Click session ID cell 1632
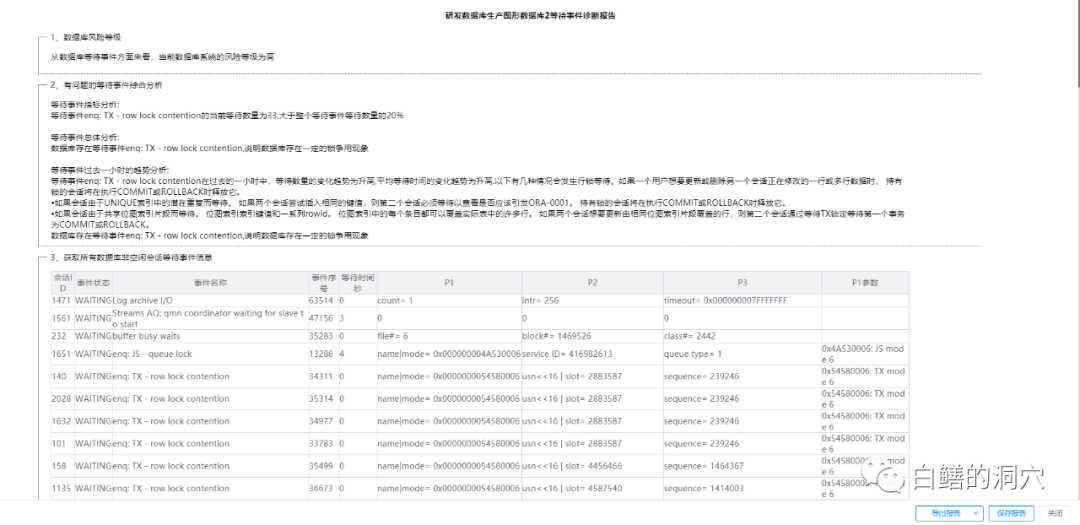Screen dimensions: 1080x525 [x=61, y=421]
